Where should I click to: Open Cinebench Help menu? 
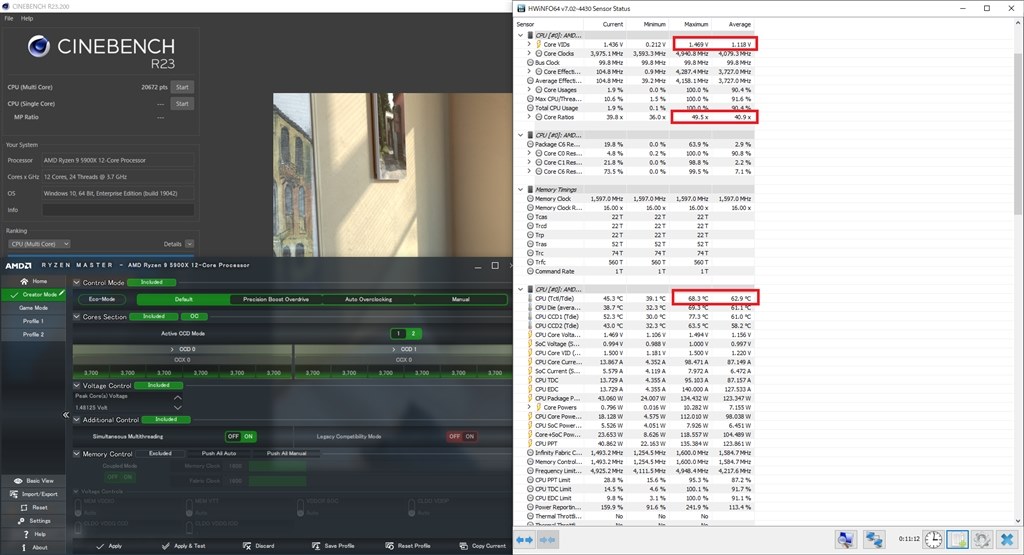27,18
